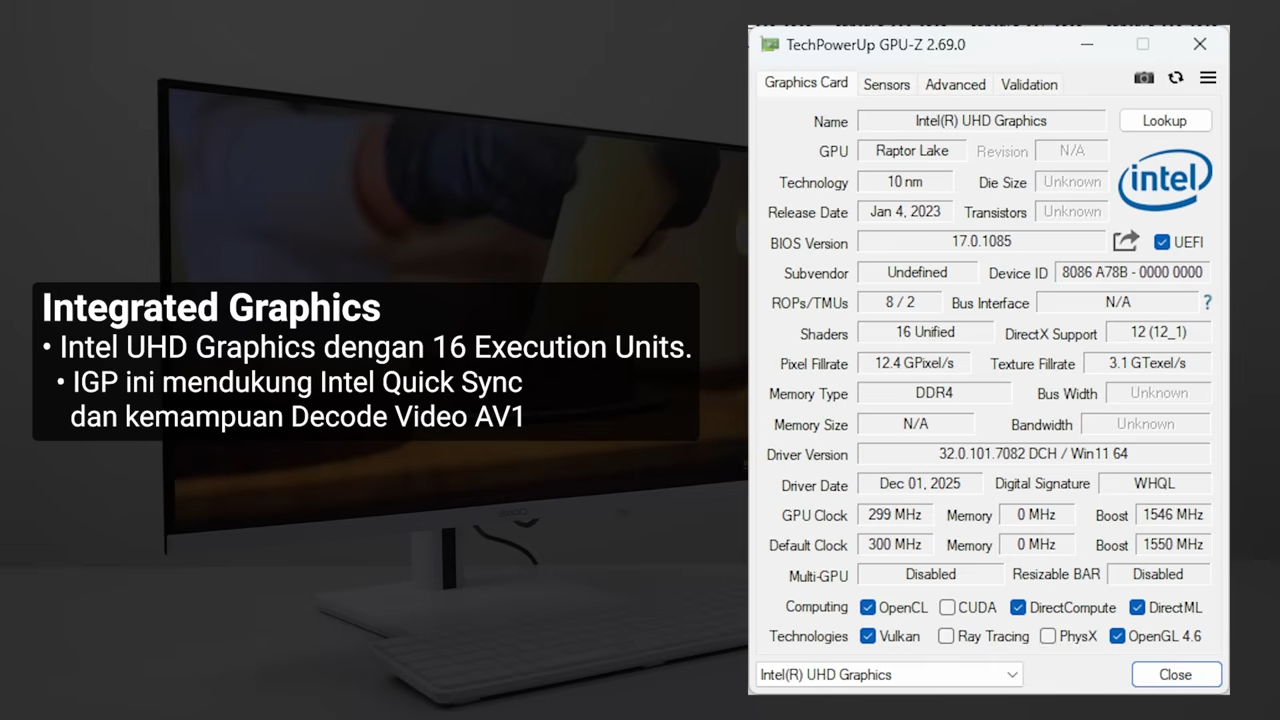Switch to the Validation tab
The height and width of the screenshot is (720, 1280).
coord(1029,85)
